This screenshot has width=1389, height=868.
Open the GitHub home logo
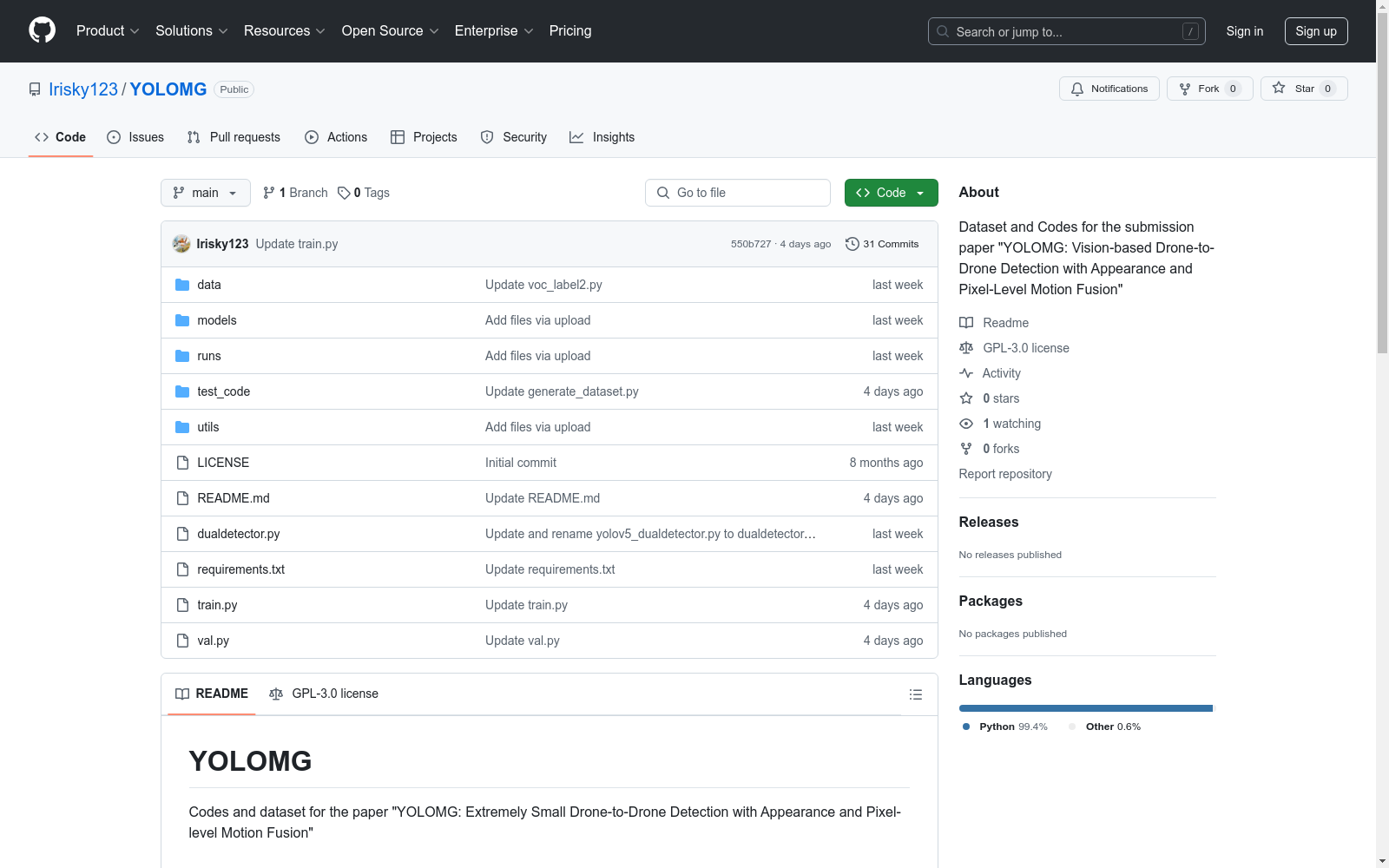(42, 30)
